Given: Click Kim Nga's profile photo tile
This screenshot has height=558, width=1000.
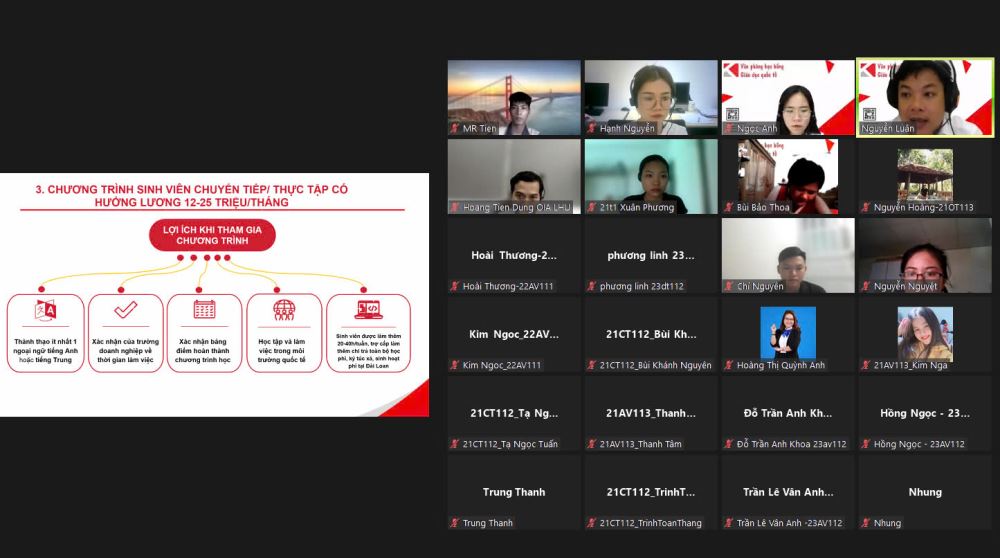Looking at the screenshot, I should (924, 332).
